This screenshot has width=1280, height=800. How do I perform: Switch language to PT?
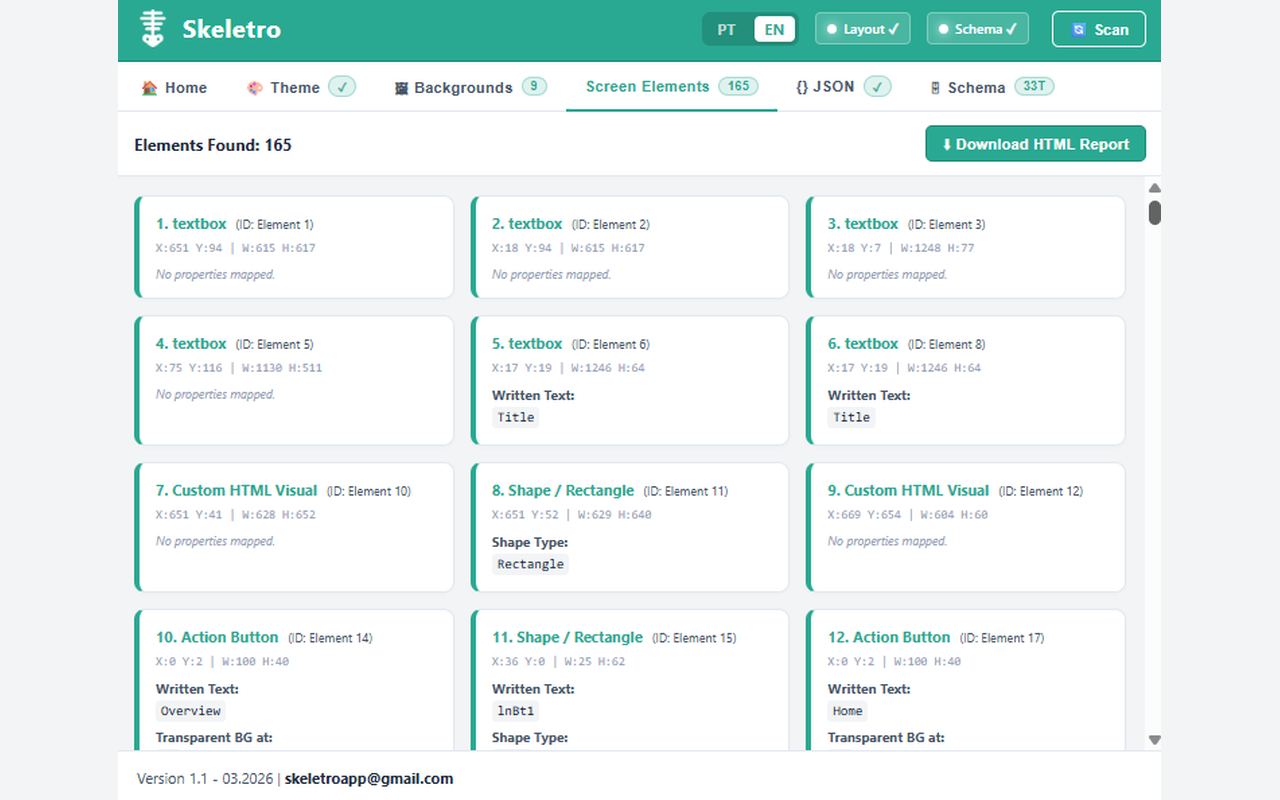point(727,29)
